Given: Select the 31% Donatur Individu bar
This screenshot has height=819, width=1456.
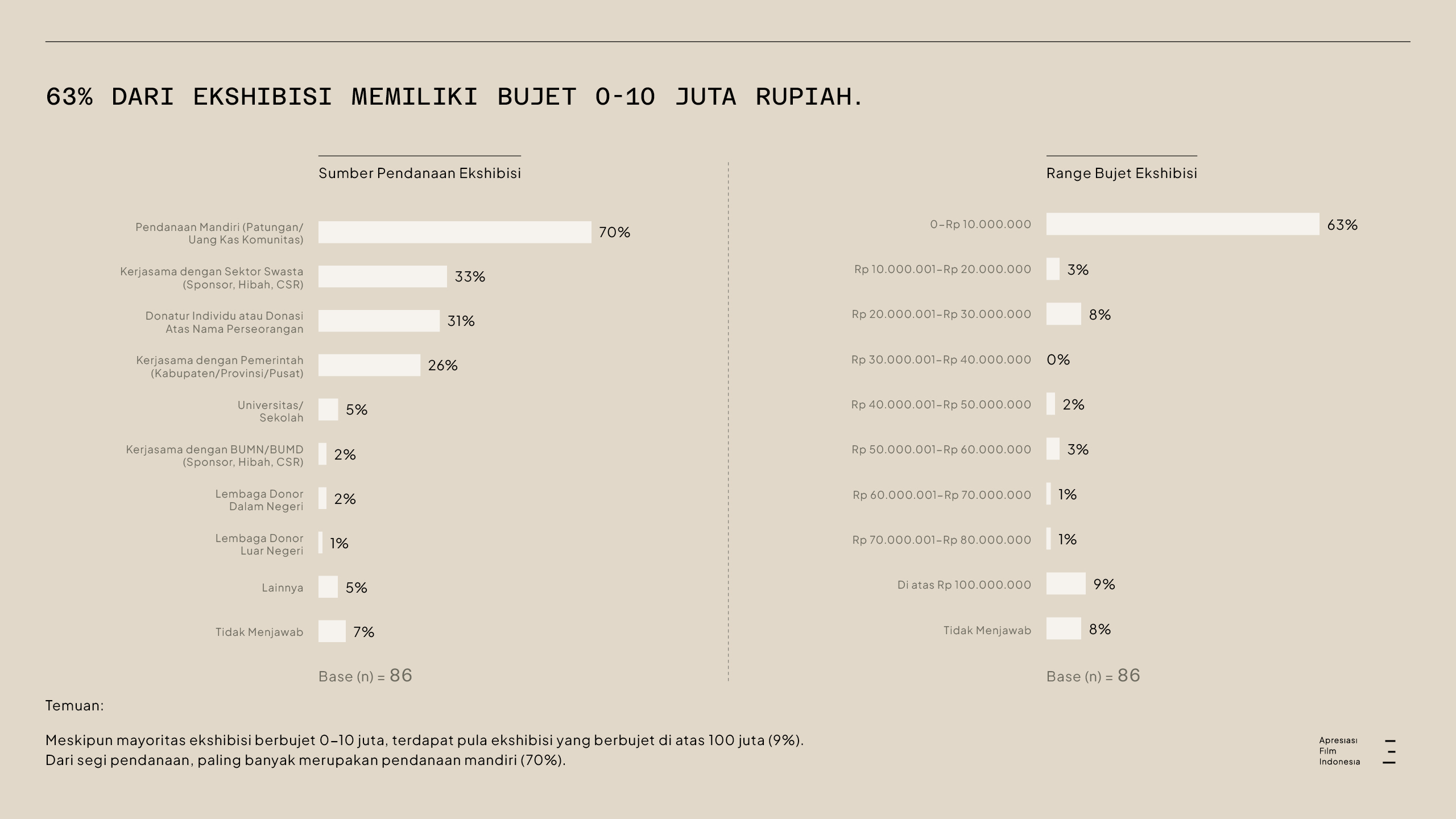Looking at the screenshot, I should pyautogui.click(x=379, y=321).
